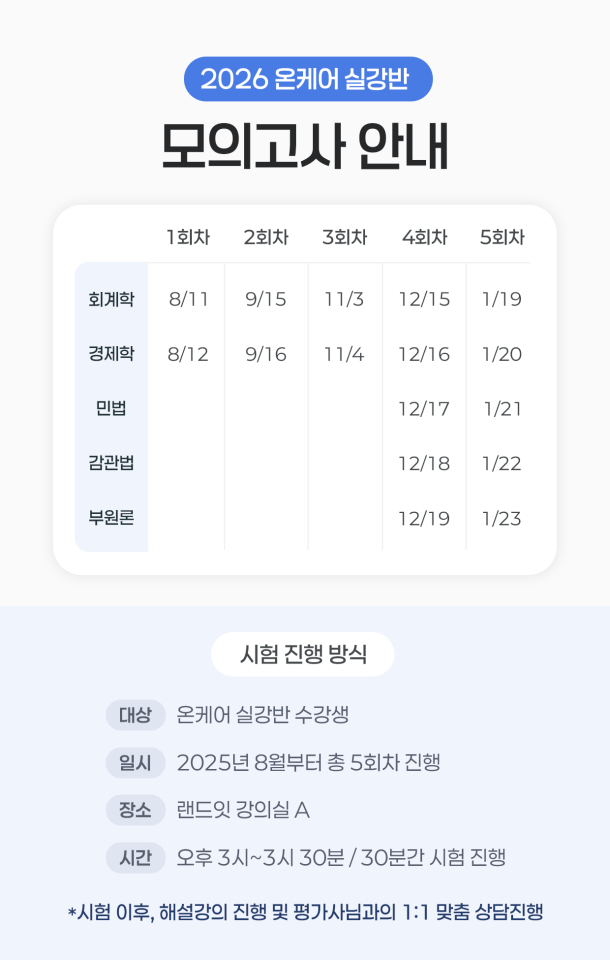Click the 모의고사 안내 main heading

pyautogui.click(x=305, y=147)
